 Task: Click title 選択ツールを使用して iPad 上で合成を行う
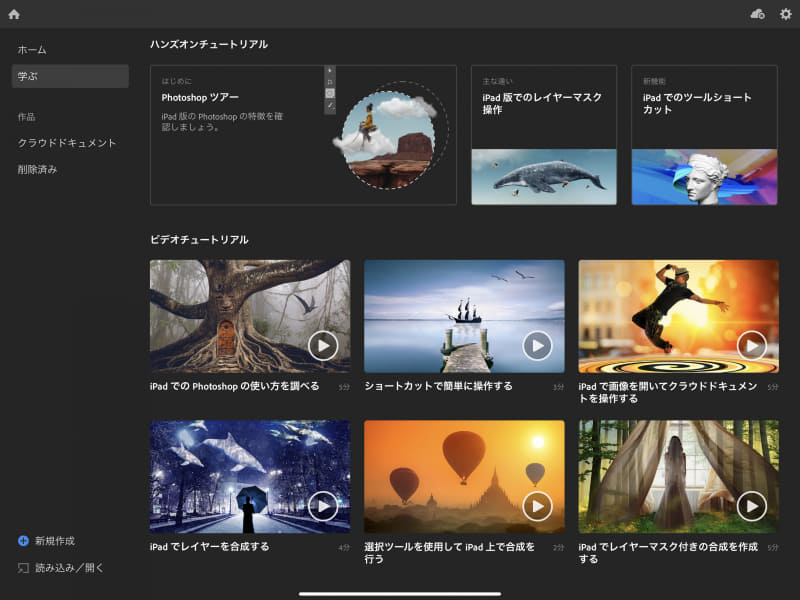449,553
